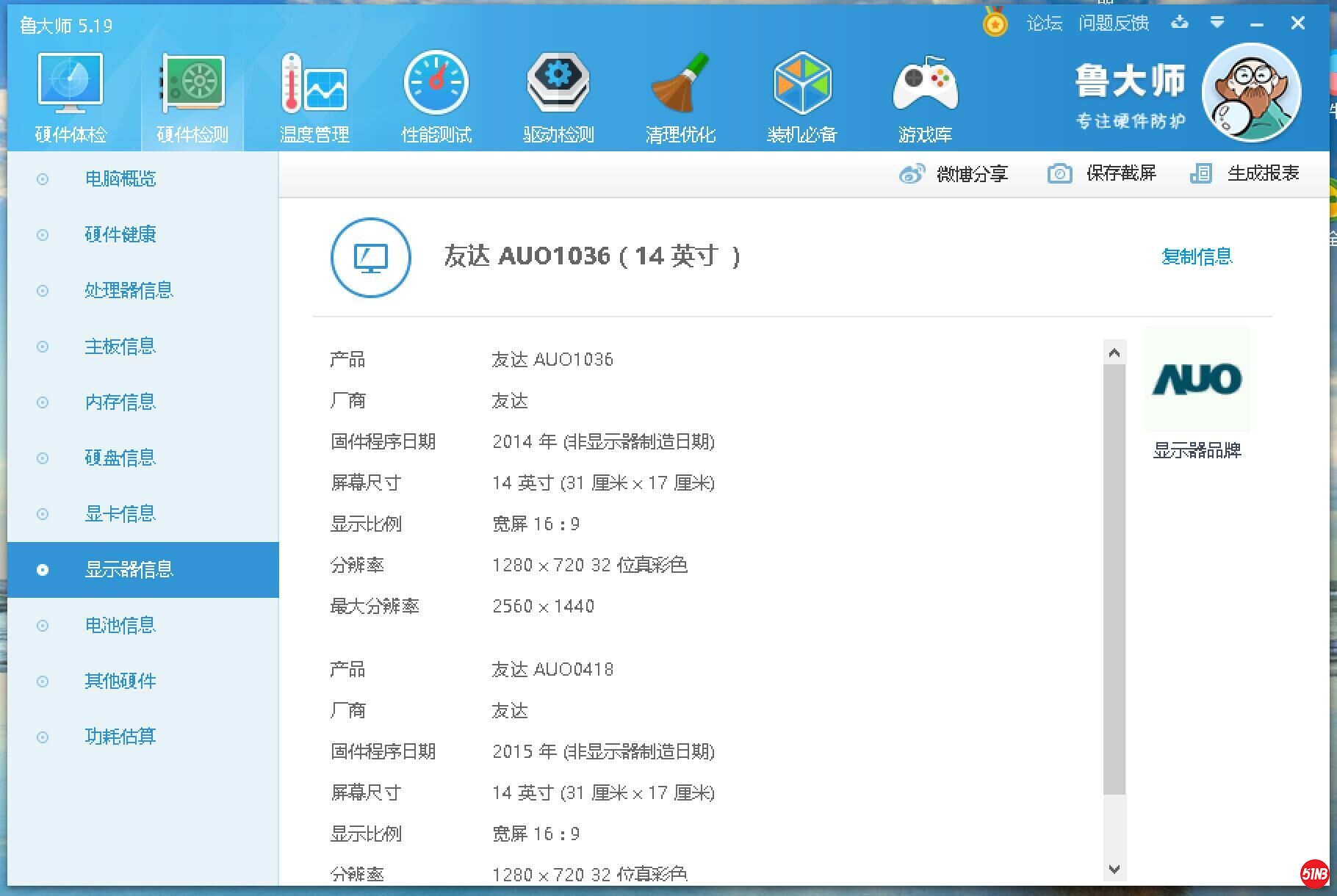
Task: Open 温度管理 temperature management
Action: coord(314,92)
